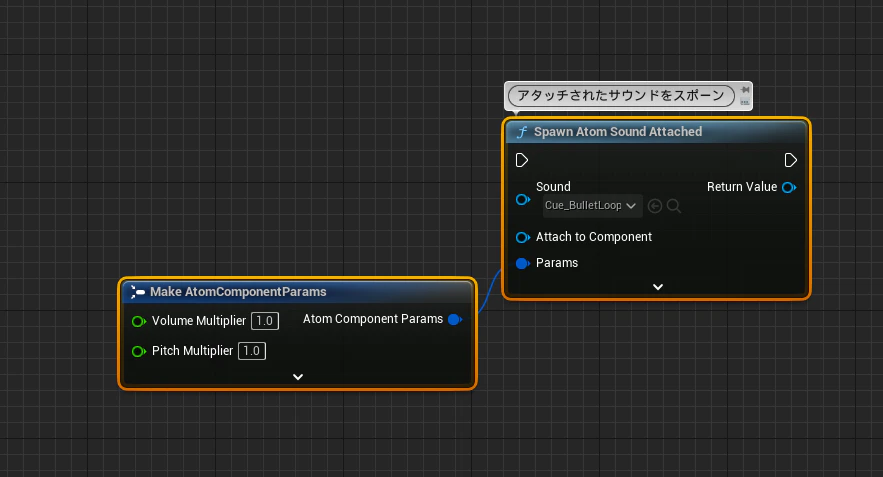
Task: Click the Return Value output pin
Action: 789,187
